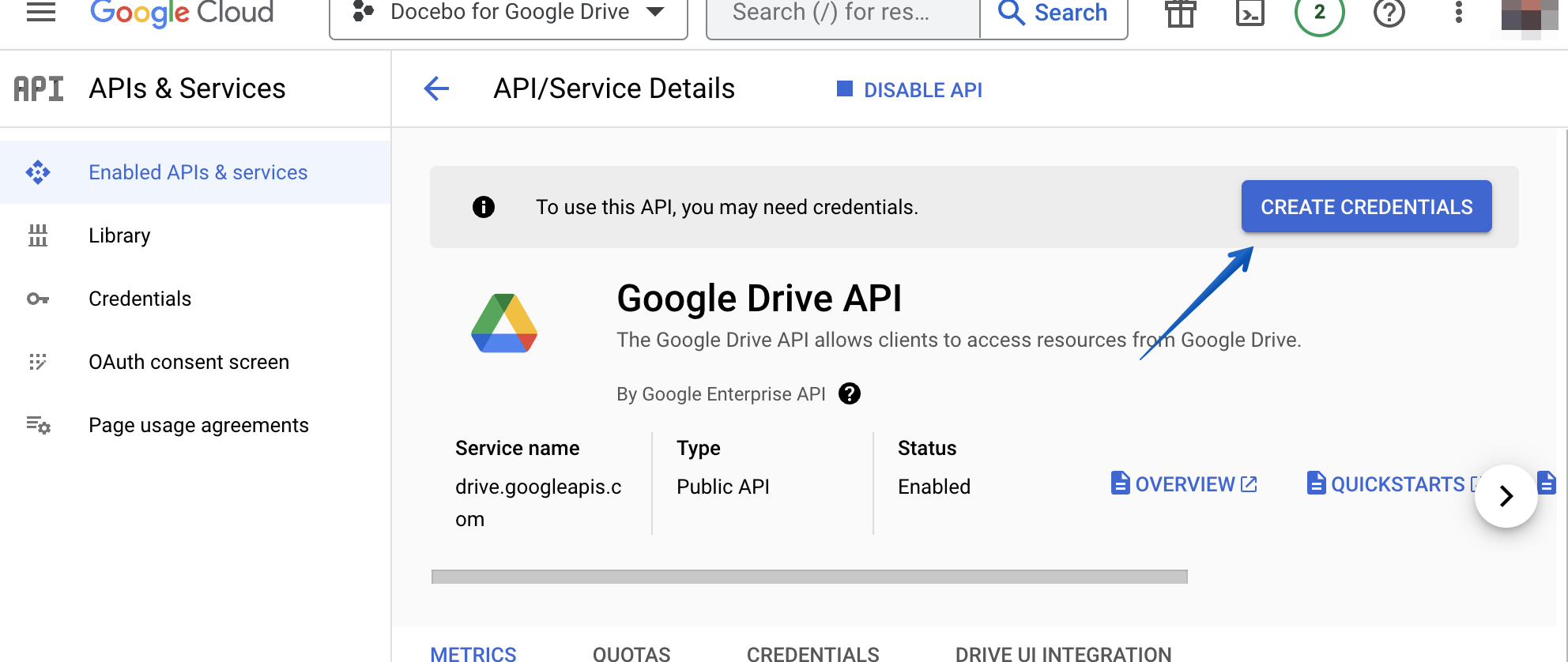Open the OVERVIEW documentation link
This screenshot has height=662, width=1568.
tap(1184, 483)
